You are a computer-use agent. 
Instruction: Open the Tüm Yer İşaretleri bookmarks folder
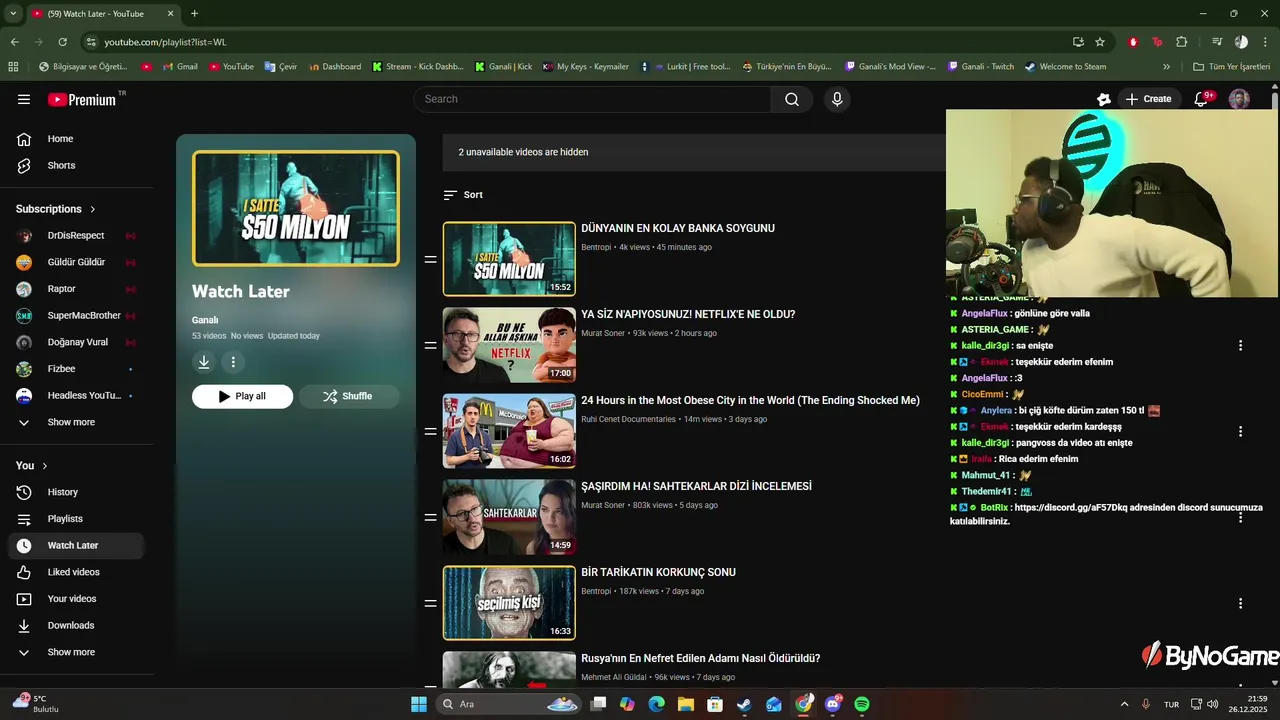[x=1232, y=67]
